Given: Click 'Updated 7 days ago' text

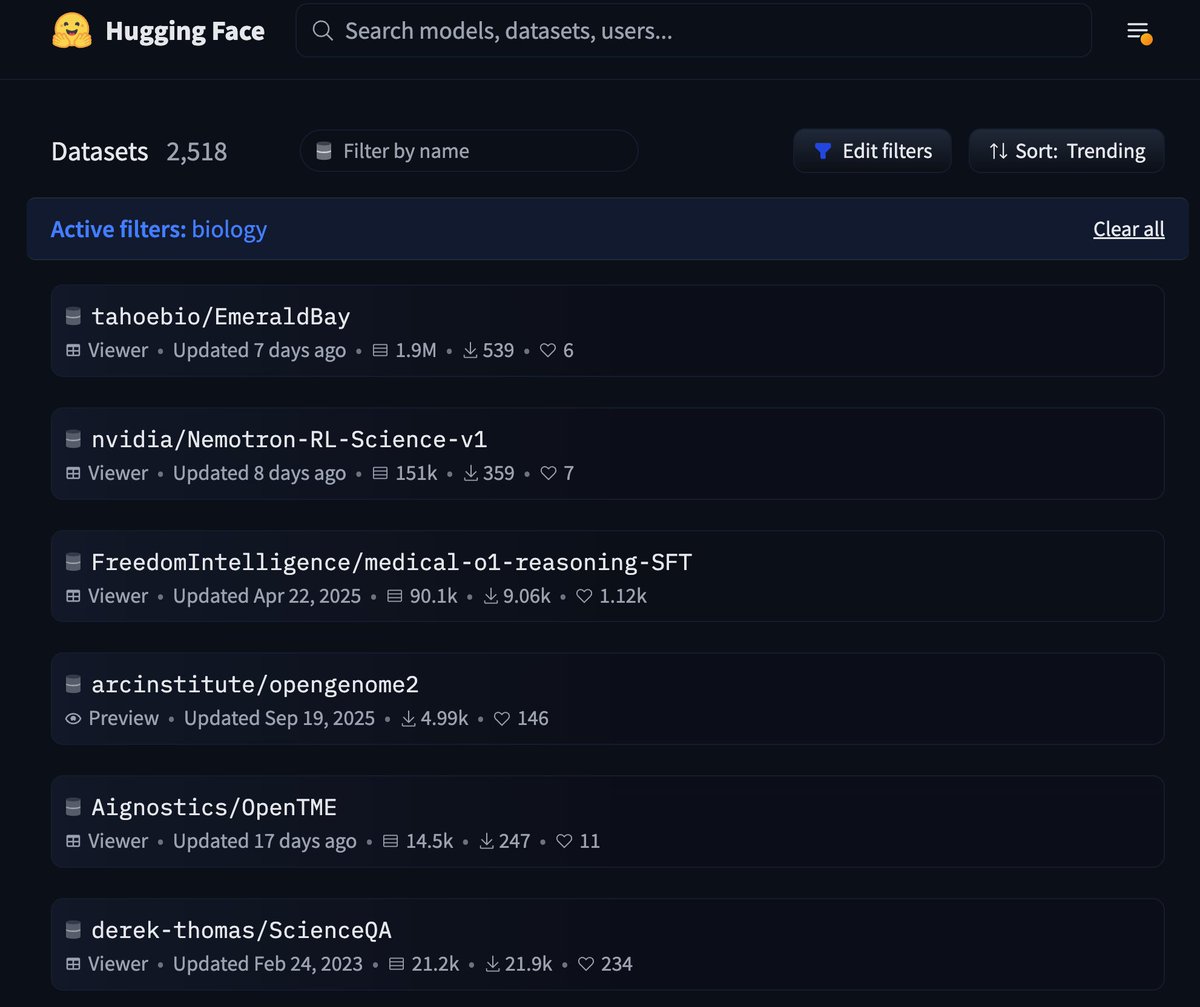Looking at the screenshot, I should coord(259,351).
